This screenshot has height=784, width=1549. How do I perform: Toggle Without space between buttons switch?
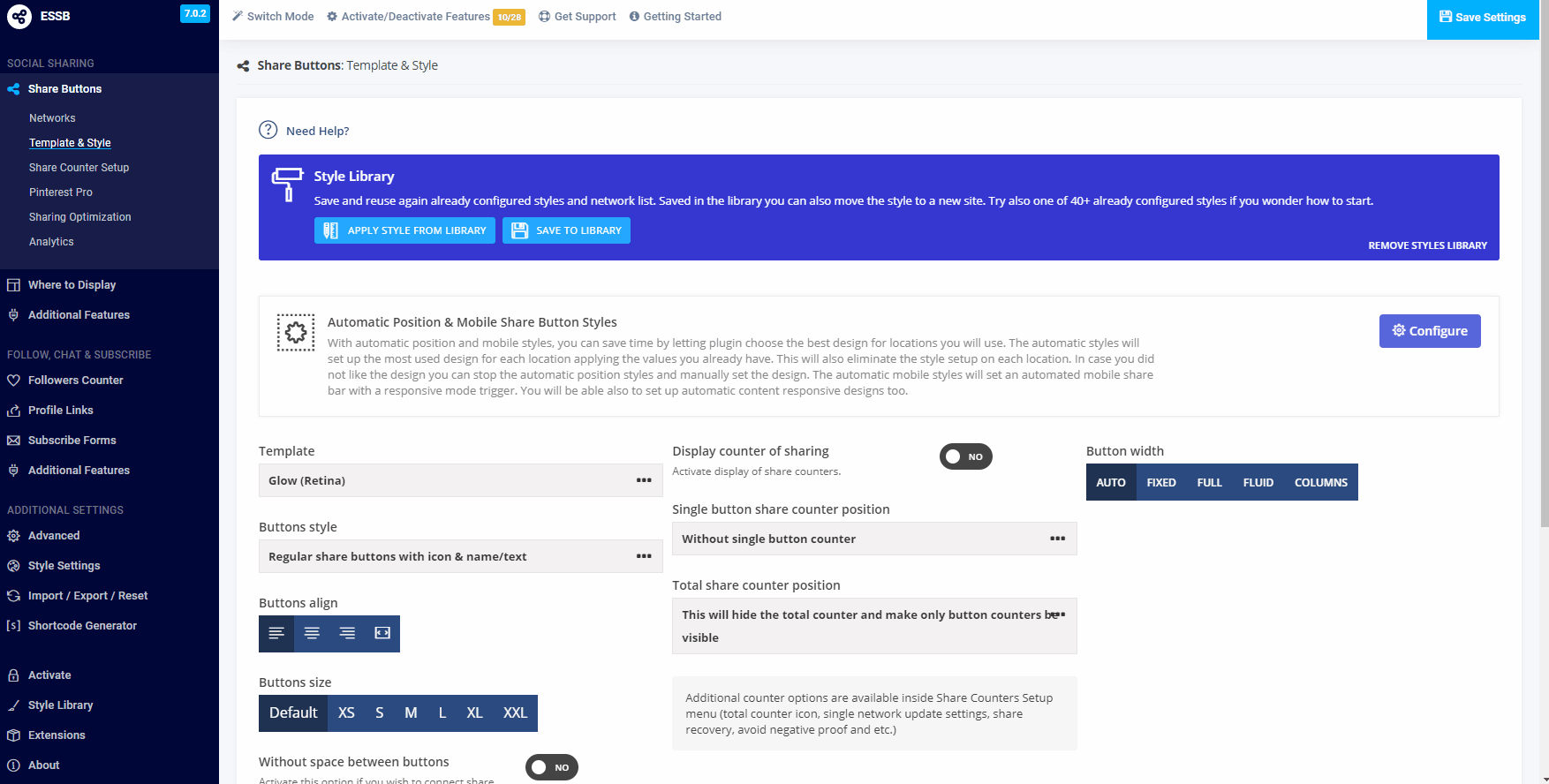pyautogui.click(x=551, y=767)
